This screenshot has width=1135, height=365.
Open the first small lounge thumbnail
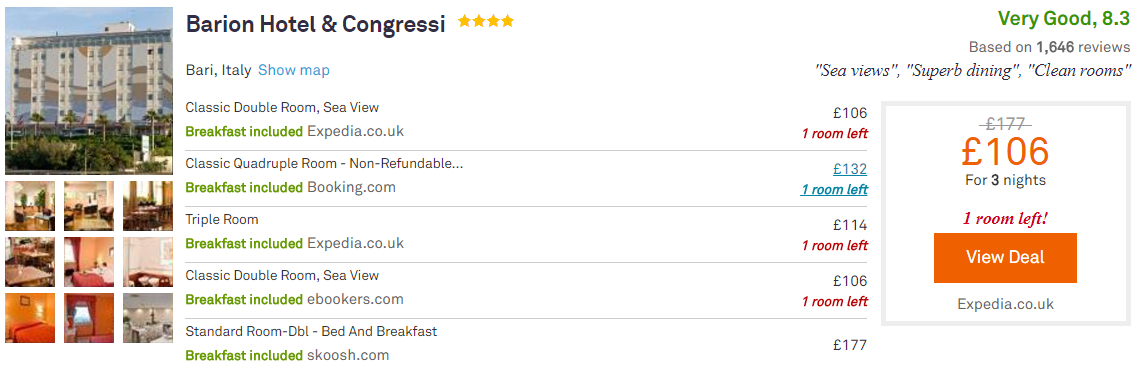tap(30, 206)
